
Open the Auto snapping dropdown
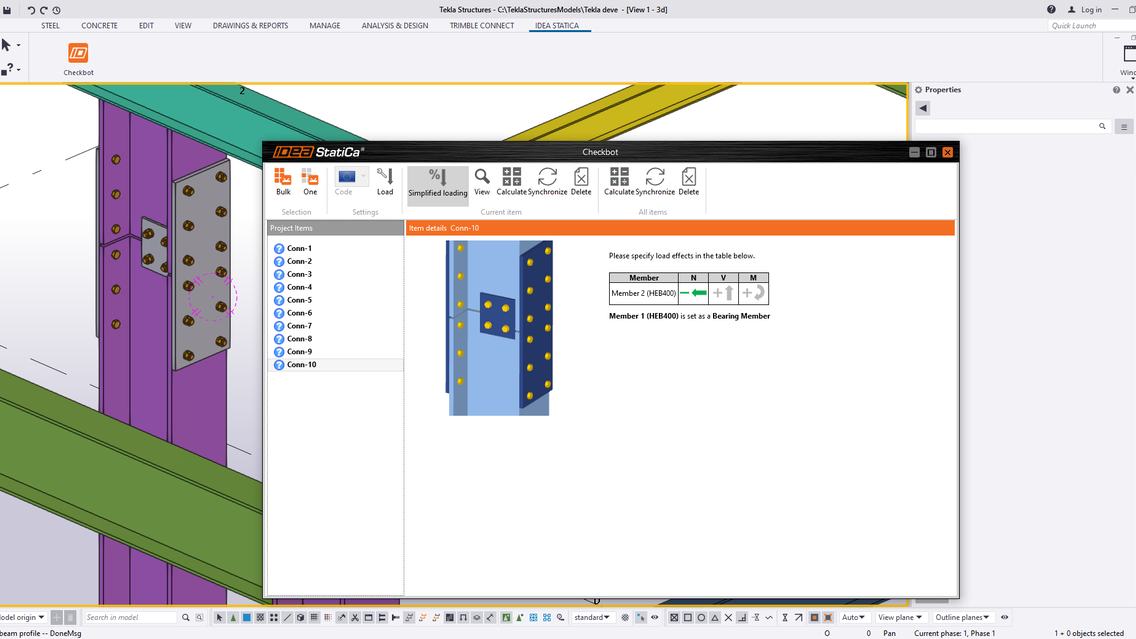click(853, 617)
